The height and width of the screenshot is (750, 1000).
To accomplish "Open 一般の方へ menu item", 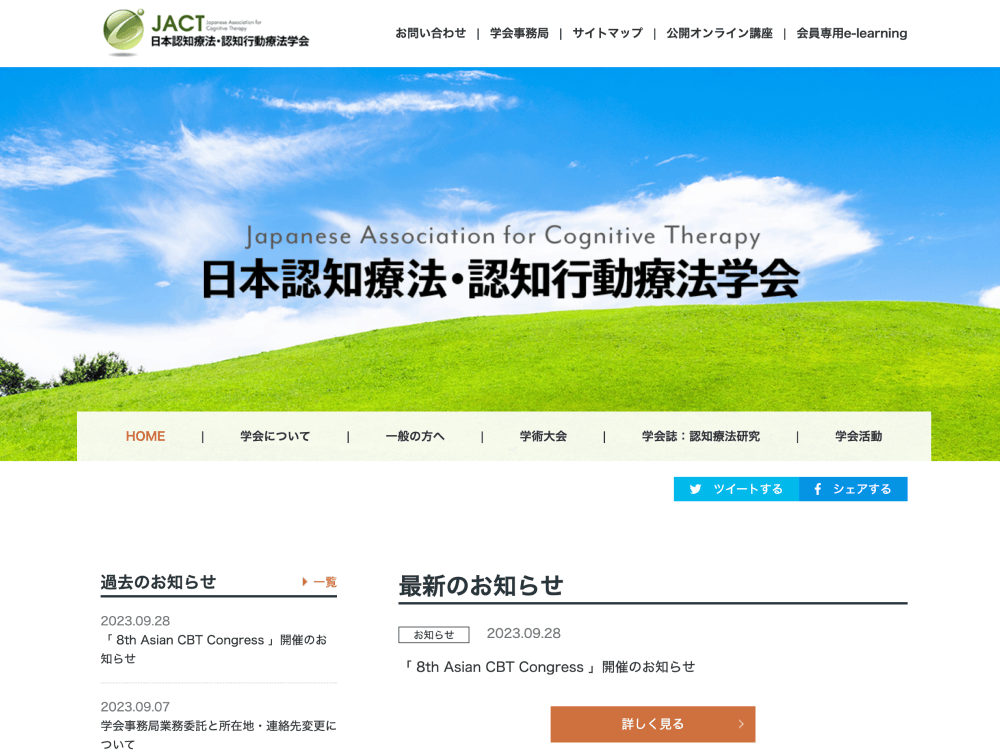I will [415, 436].
